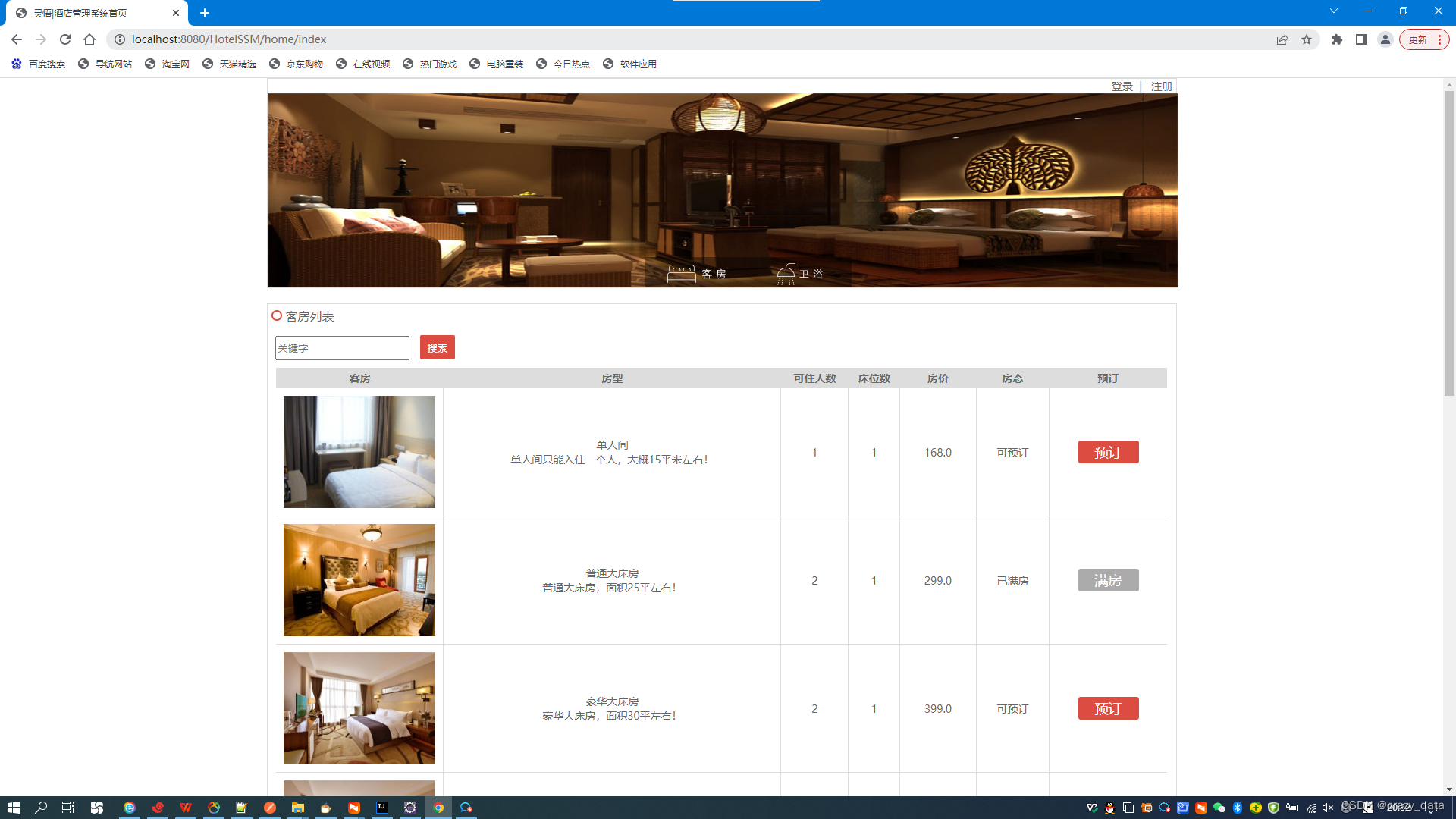Click the page vertical scrollbar thumb
Viewport: 1456px width, 819px height.
point(1449,243)
